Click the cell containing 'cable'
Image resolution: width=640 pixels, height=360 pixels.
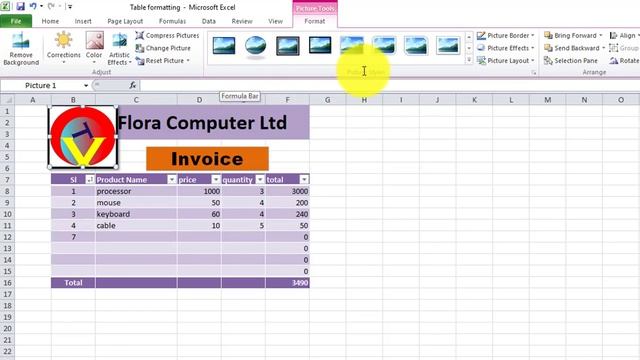click(136, 225)
